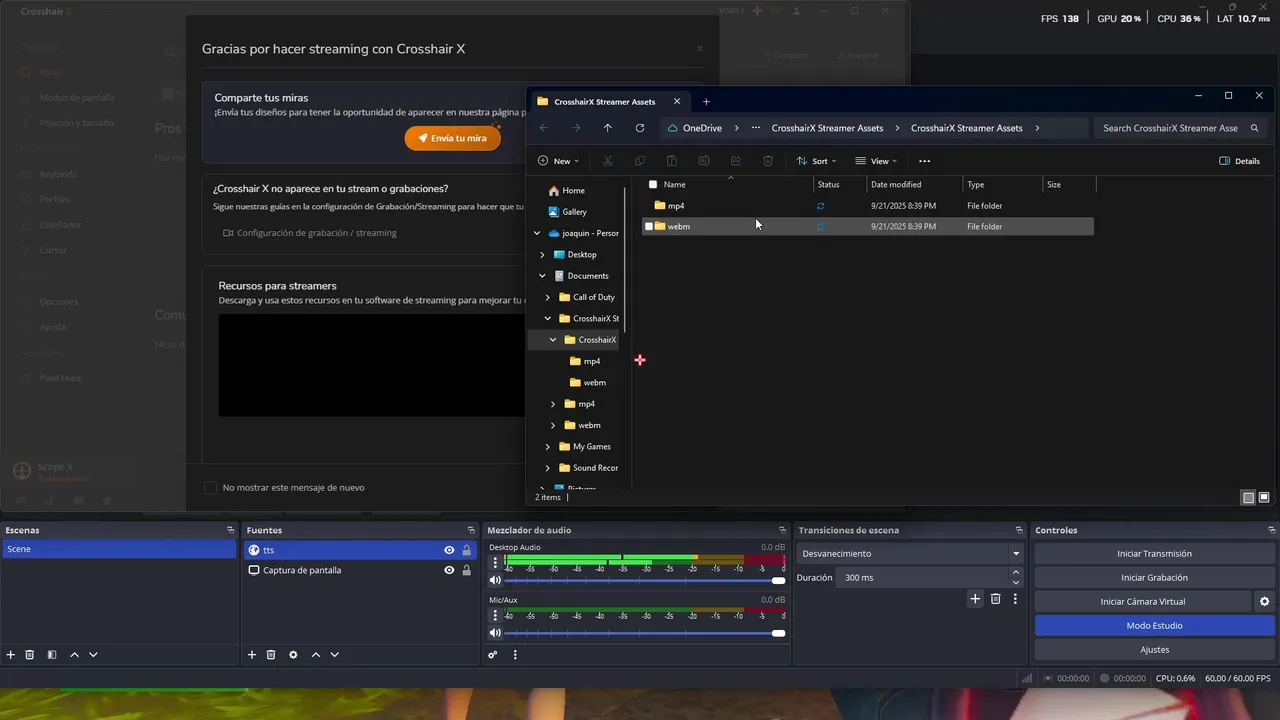
Task: Add a scene transition with plus icon
Action: click(x=975, y=599)
